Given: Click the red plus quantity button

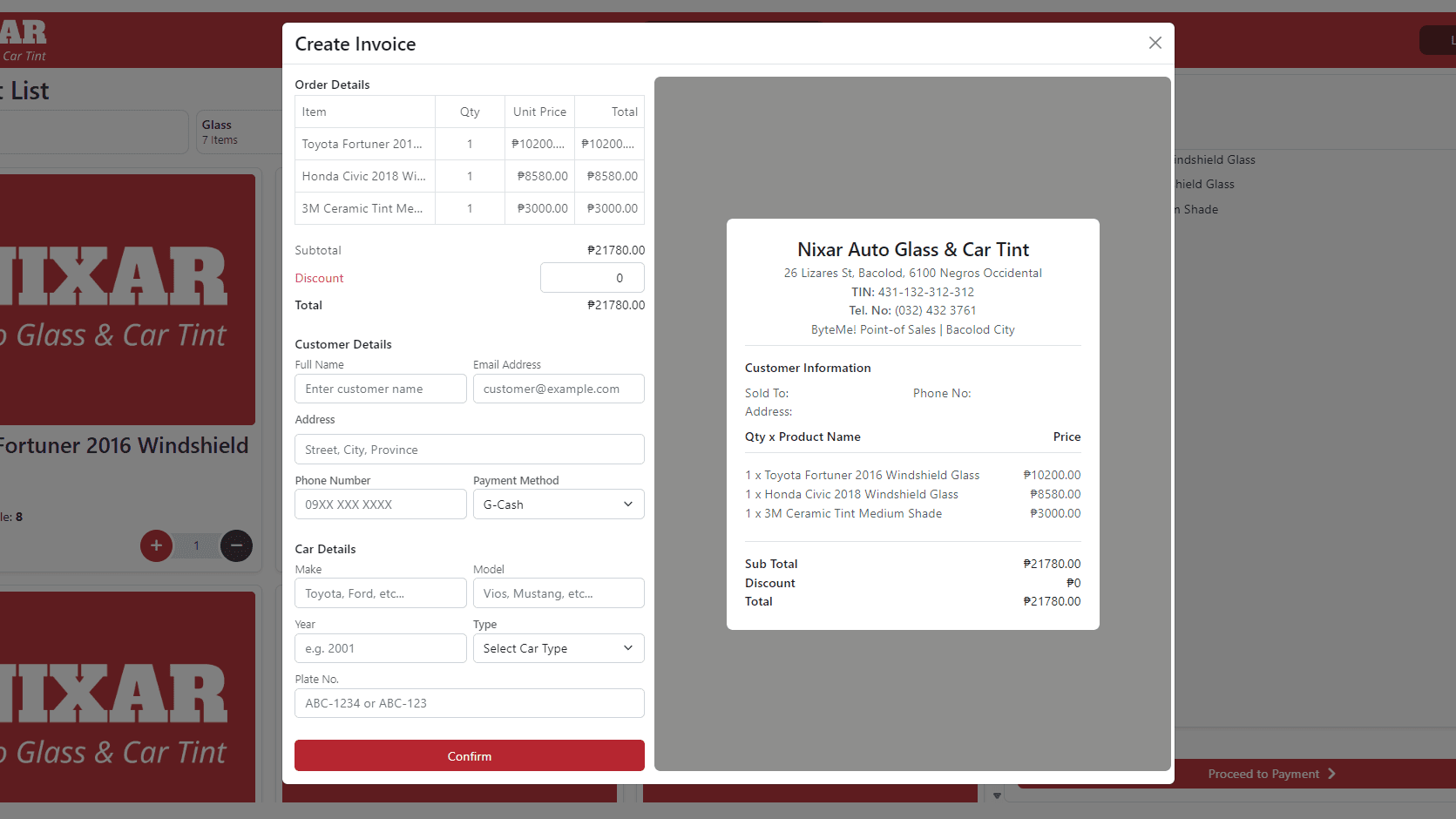Looking at the screenshot, I should pyautogui.click(x=156, y=545).
